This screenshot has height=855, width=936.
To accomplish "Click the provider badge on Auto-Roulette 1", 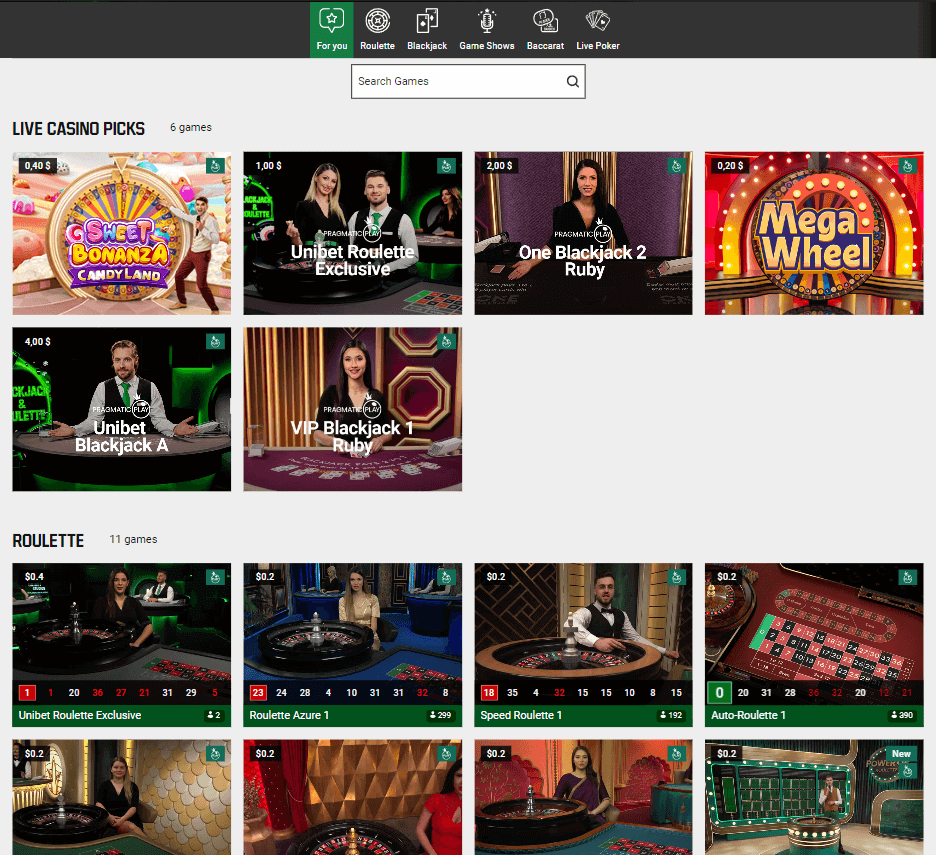I will [x=907, y=577].
